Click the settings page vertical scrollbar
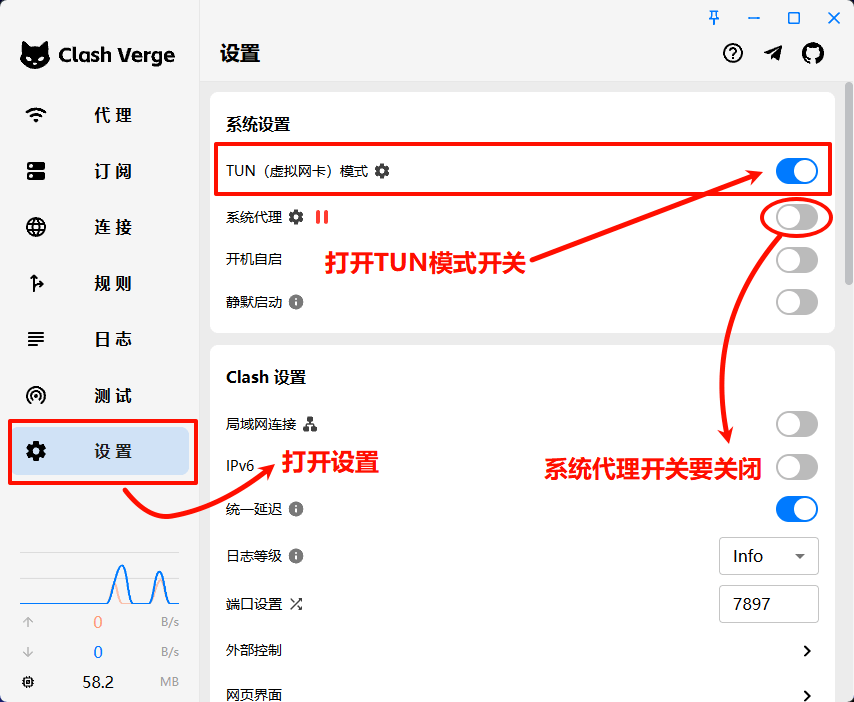854x702 pixels. pyautogui.click(x=849, y=183)
